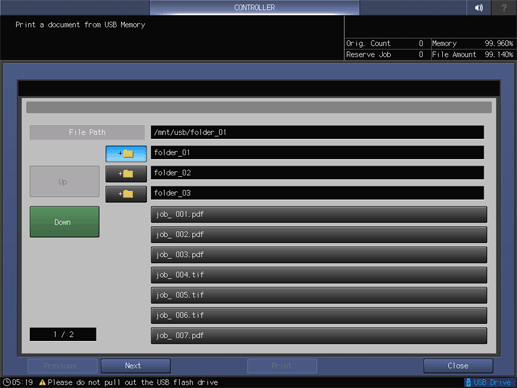Click the Memory 99.960% readout
Viewport: 517px width, 388px height.
click(473, 43)
